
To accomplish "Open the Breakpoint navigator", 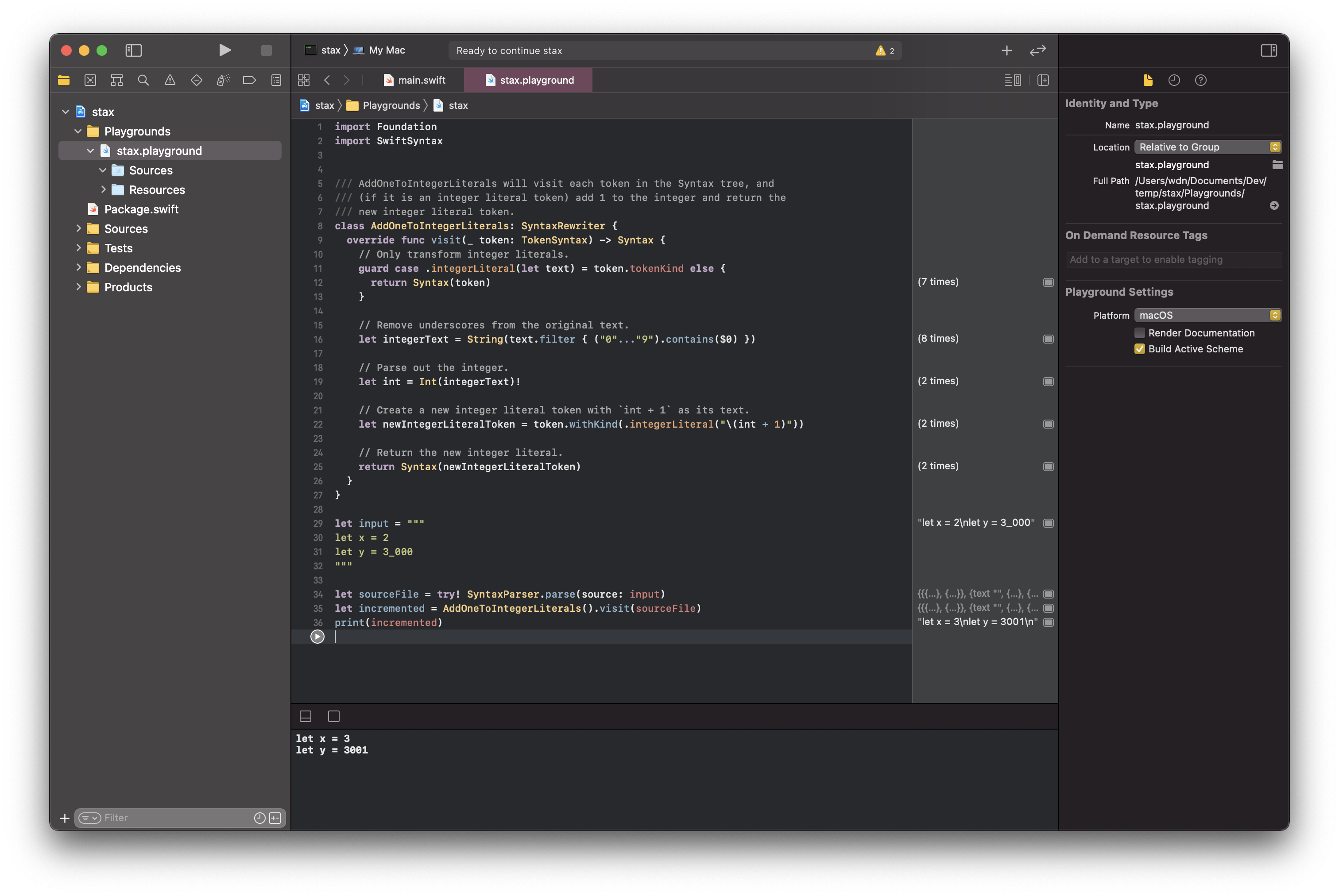I will pyautogui.click(x=249, y=80).
